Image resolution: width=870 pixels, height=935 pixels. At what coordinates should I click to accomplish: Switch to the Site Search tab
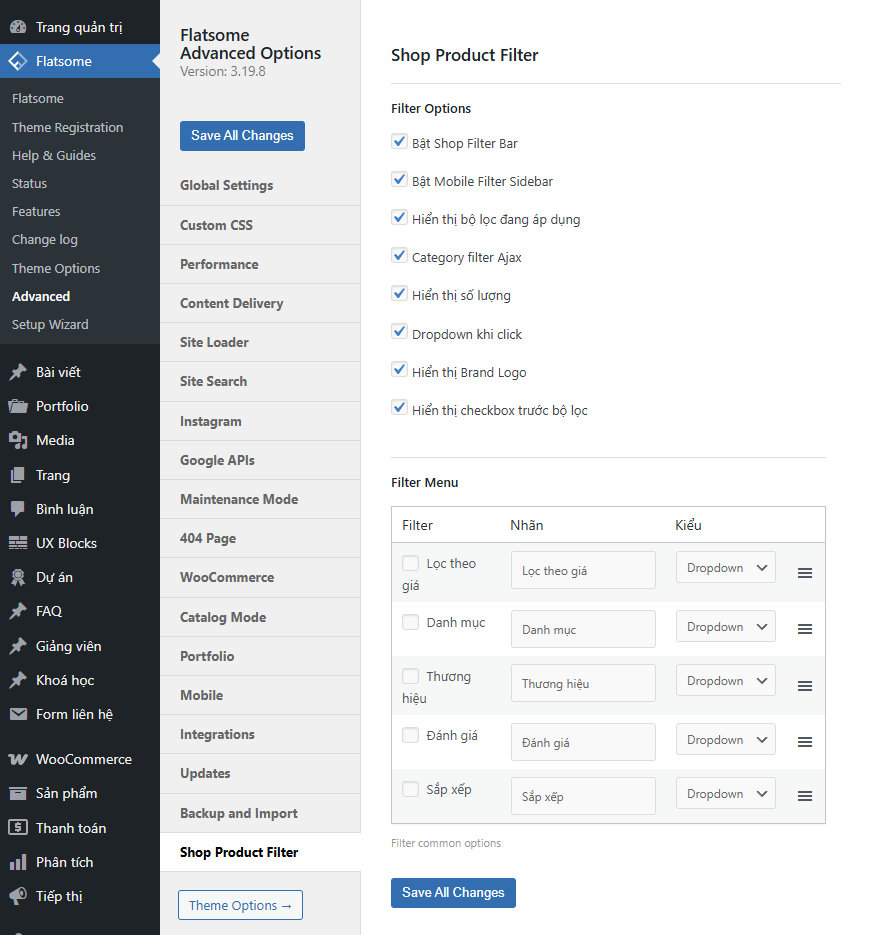260,381
